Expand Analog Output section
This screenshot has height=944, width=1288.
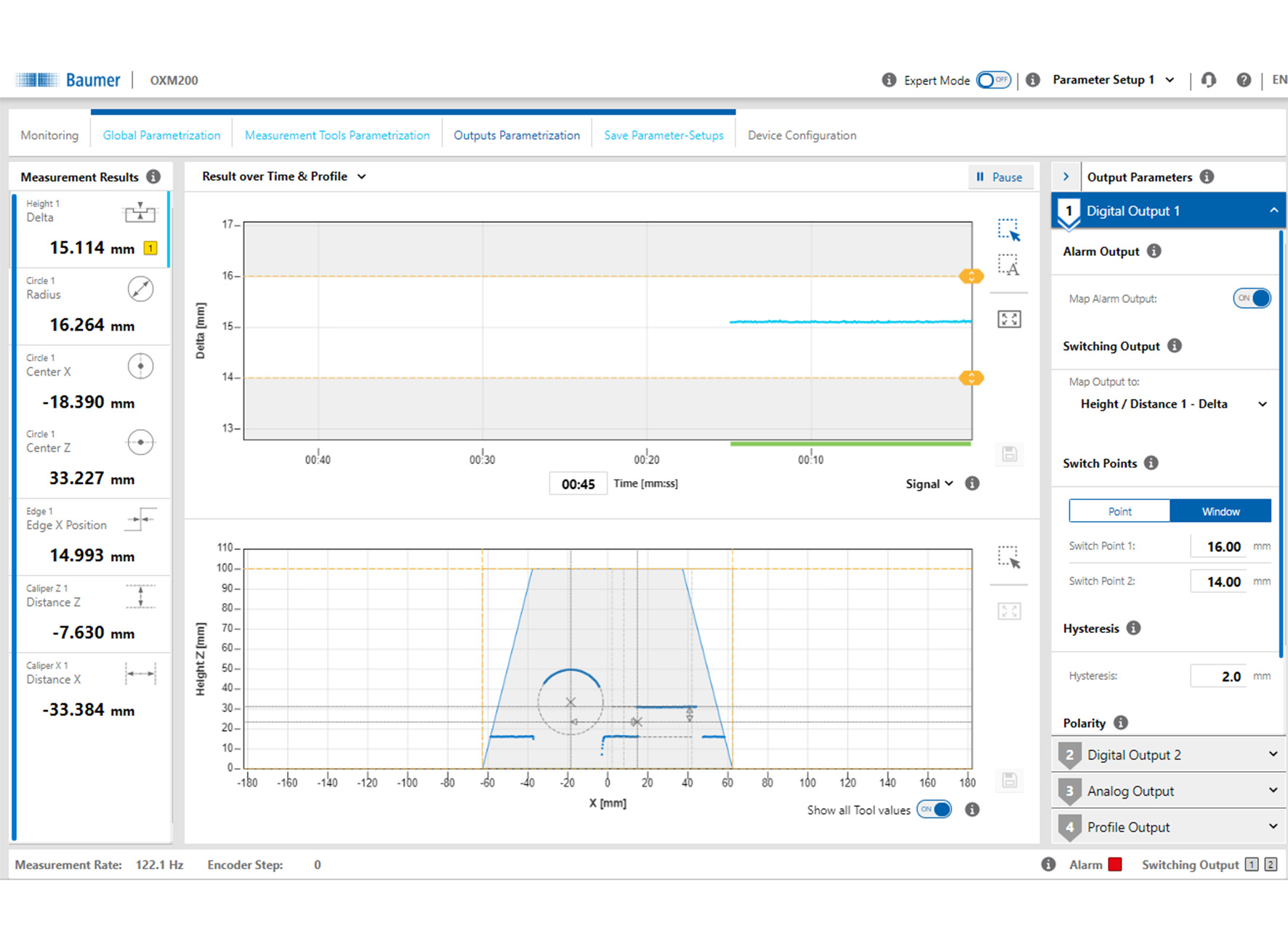tap(1169, 791)
